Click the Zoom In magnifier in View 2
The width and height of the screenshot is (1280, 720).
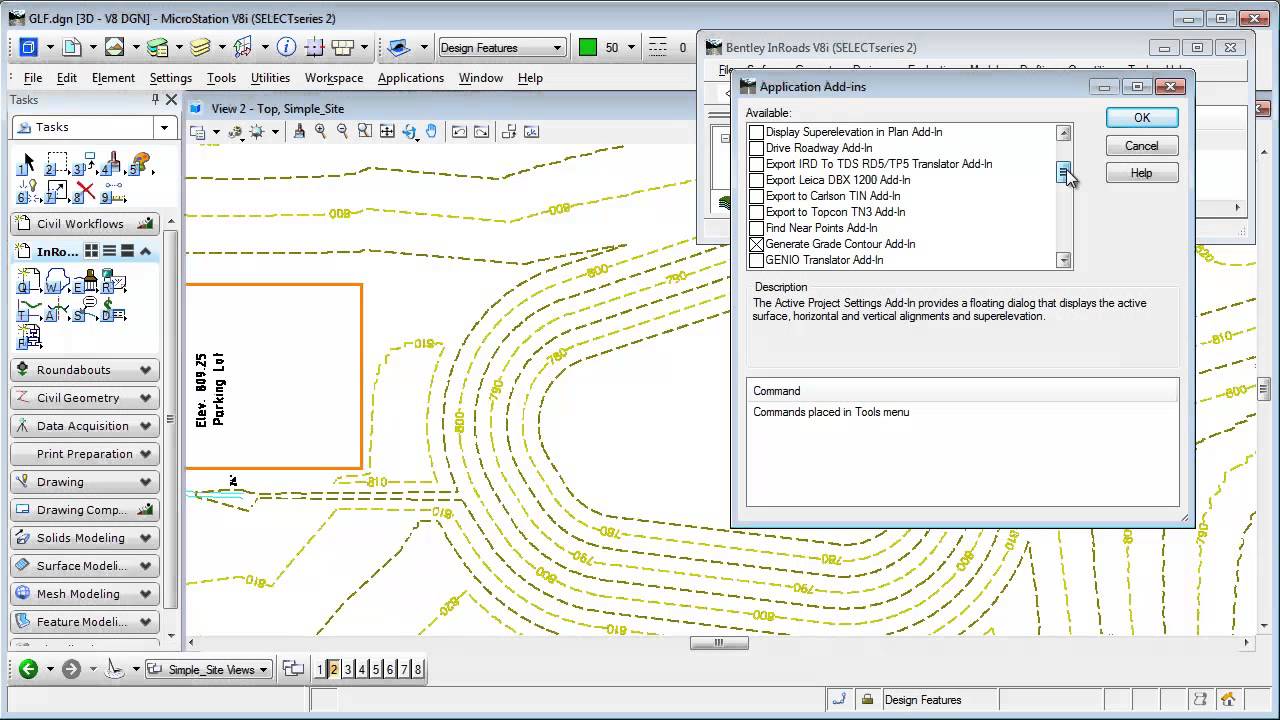pos(320,131)
